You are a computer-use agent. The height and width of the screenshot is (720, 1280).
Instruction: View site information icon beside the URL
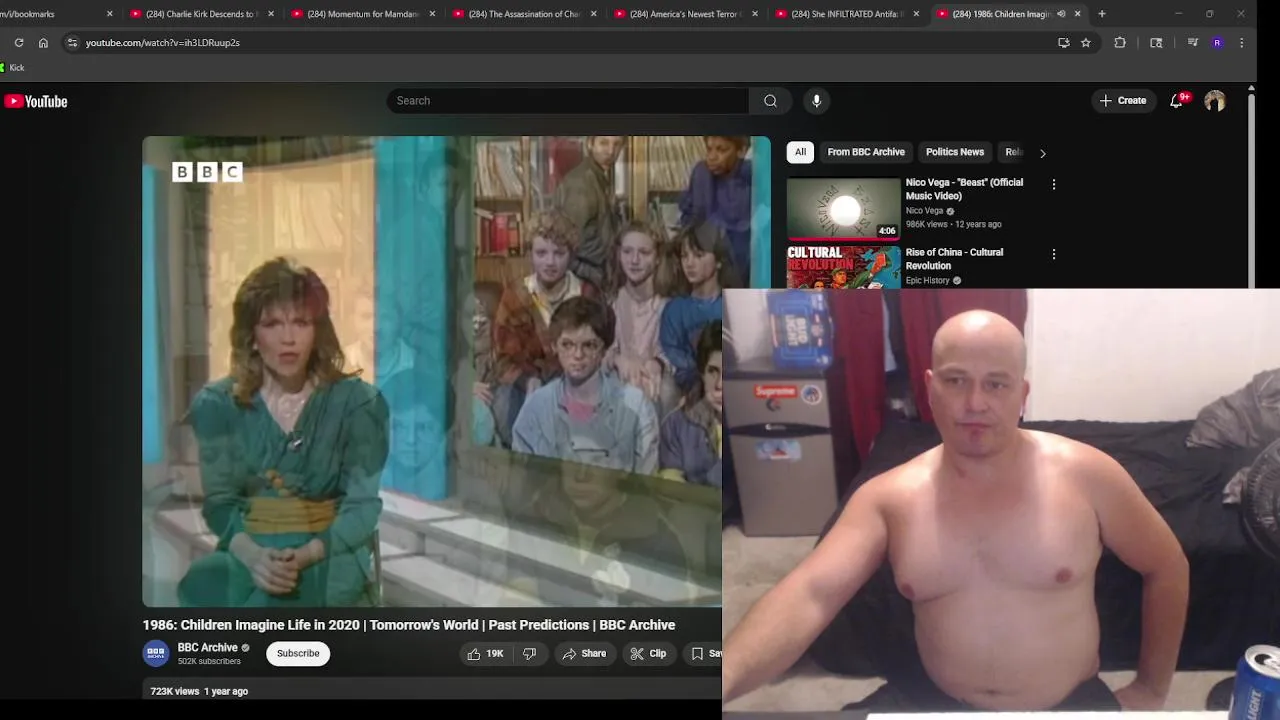71,43
